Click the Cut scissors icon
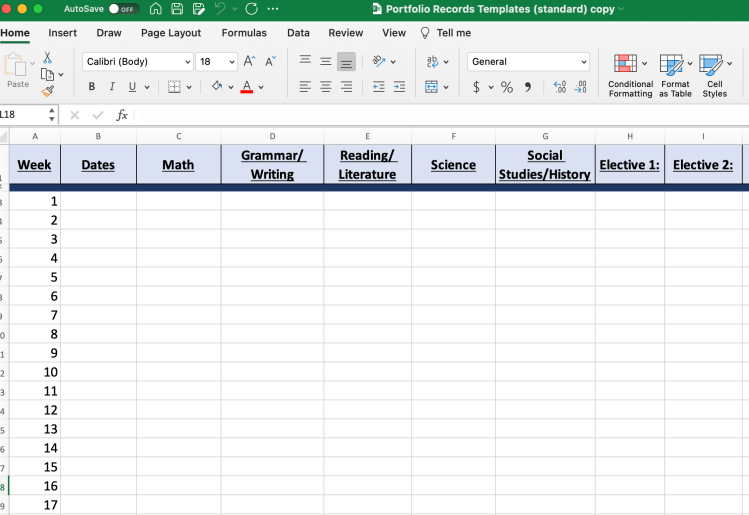The height and width of the screenshot is (515, 749). tap(47, 58)
